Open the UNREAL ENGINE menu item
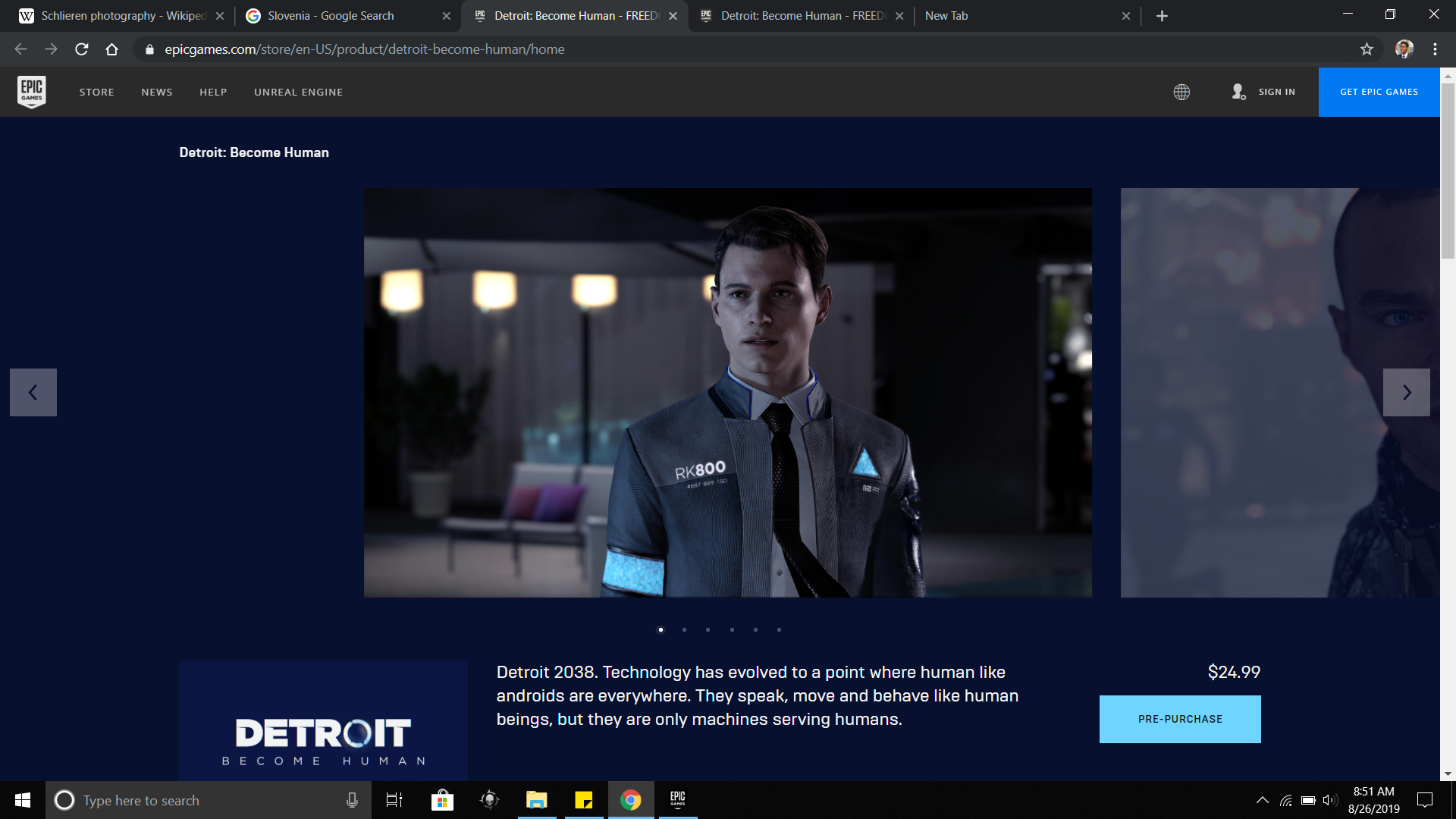 tap(299, 92)
